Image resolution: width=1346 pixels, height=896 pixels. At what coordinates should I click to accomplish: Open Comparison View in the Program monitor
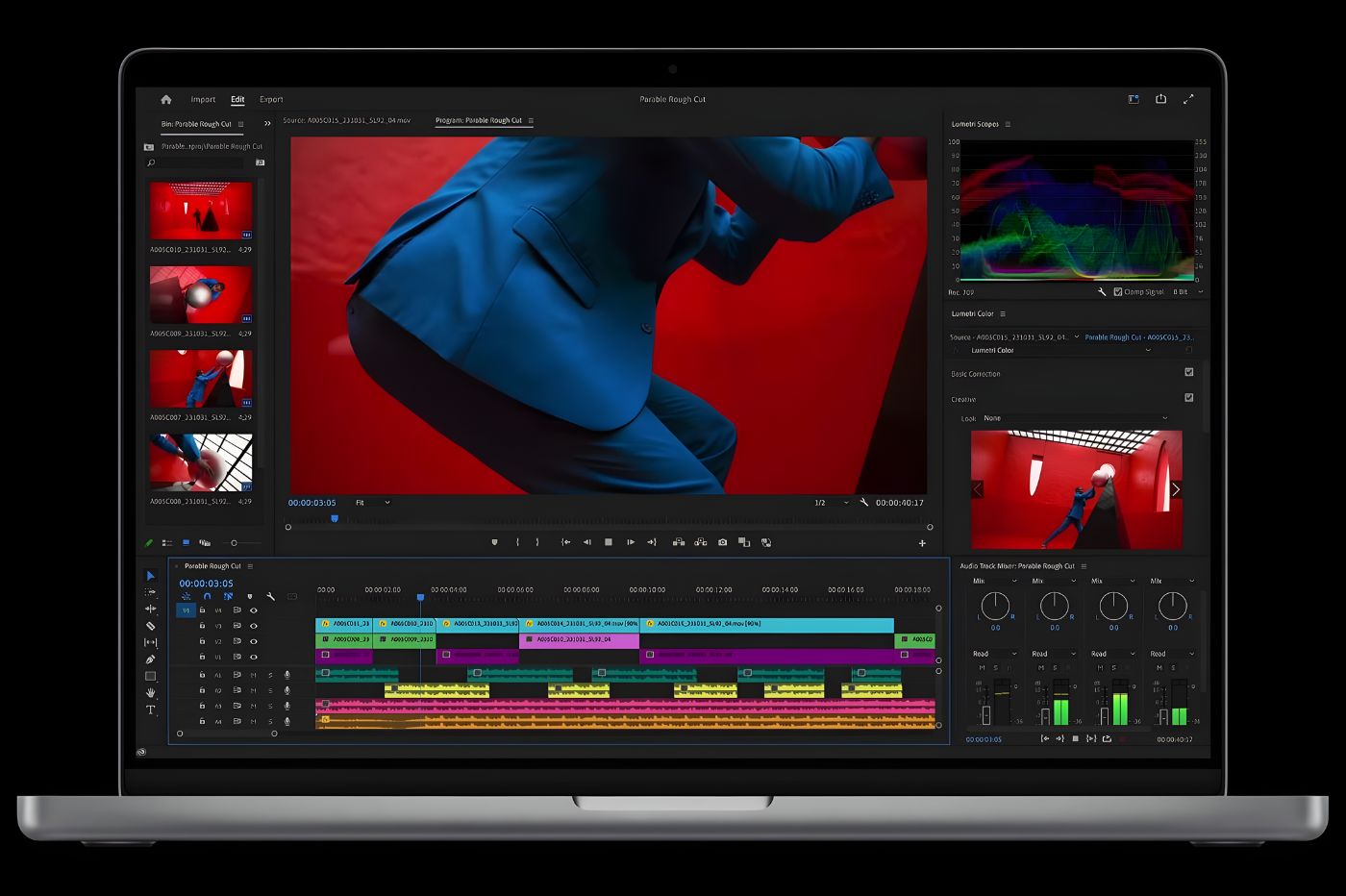[744, 542]
